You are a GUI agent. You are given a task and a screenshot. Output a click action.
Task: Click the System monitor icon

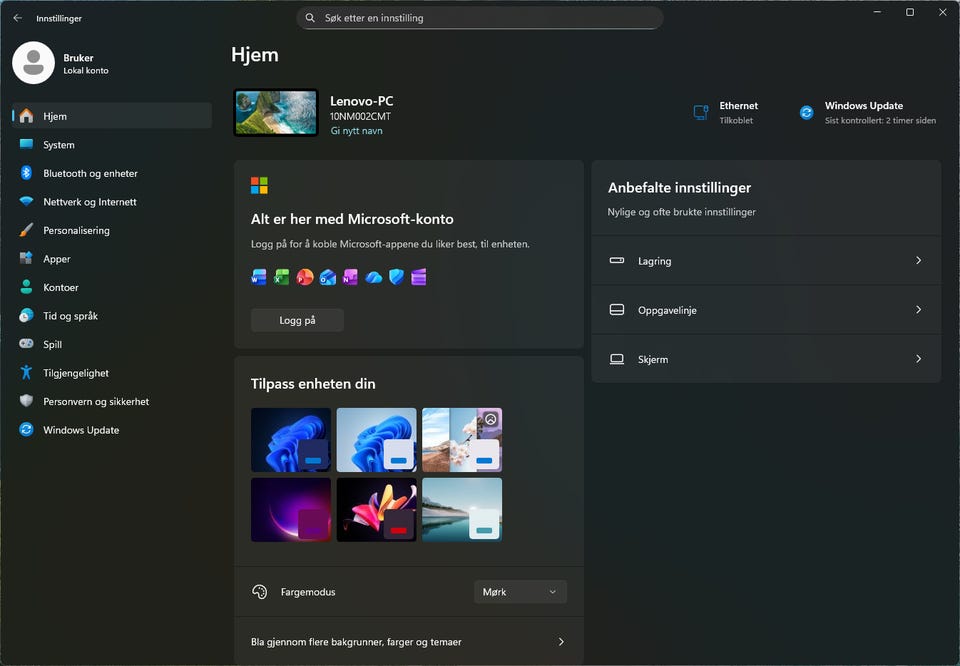click(26, 144)
